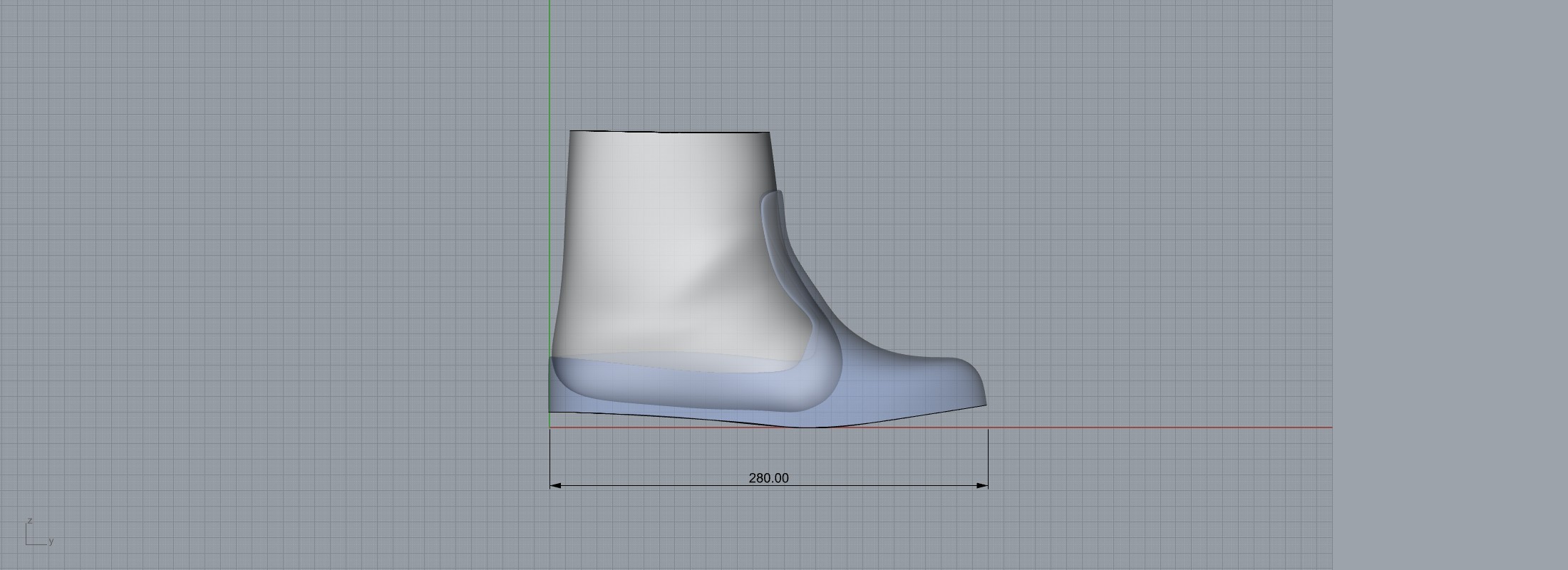Click the y label on the axes icon
1568x570 pixels.
(x=51, y=541)
